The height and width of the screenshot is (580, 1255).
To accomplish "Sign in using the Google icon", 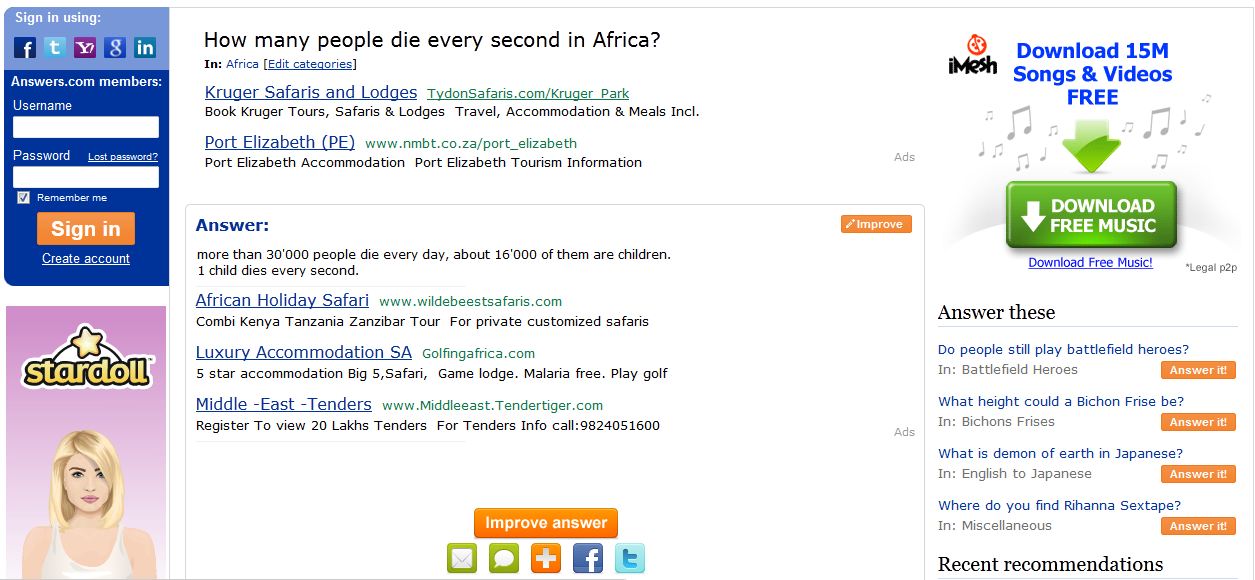I will tap(115, 47).
